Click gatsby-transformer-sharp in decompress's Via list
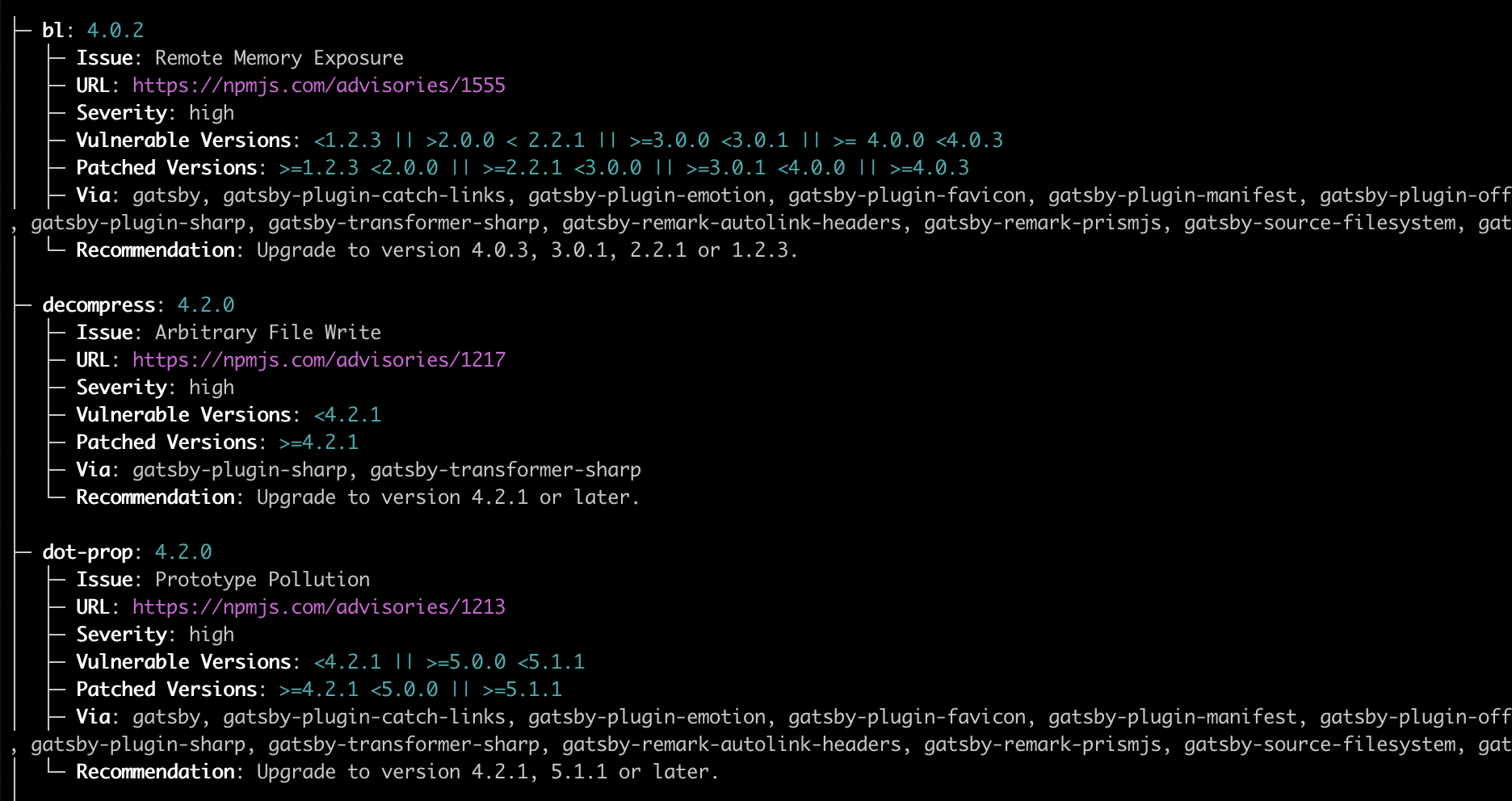This screenshot has width=1512, height=801. pyautogui.click(x=505, y=470)
